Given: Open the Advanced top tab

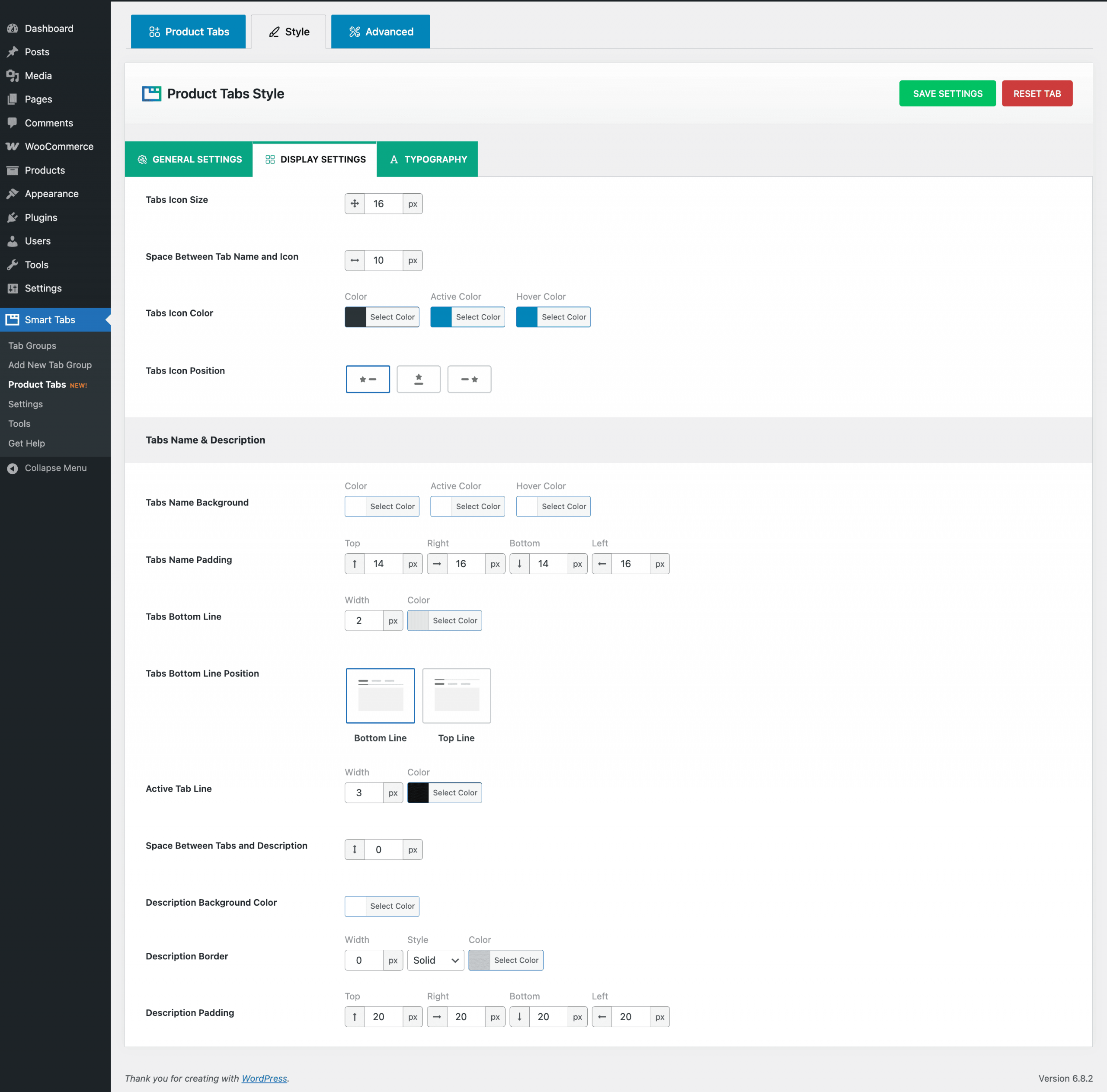Looking at the screenshot, I should click(x=381, y=32).
